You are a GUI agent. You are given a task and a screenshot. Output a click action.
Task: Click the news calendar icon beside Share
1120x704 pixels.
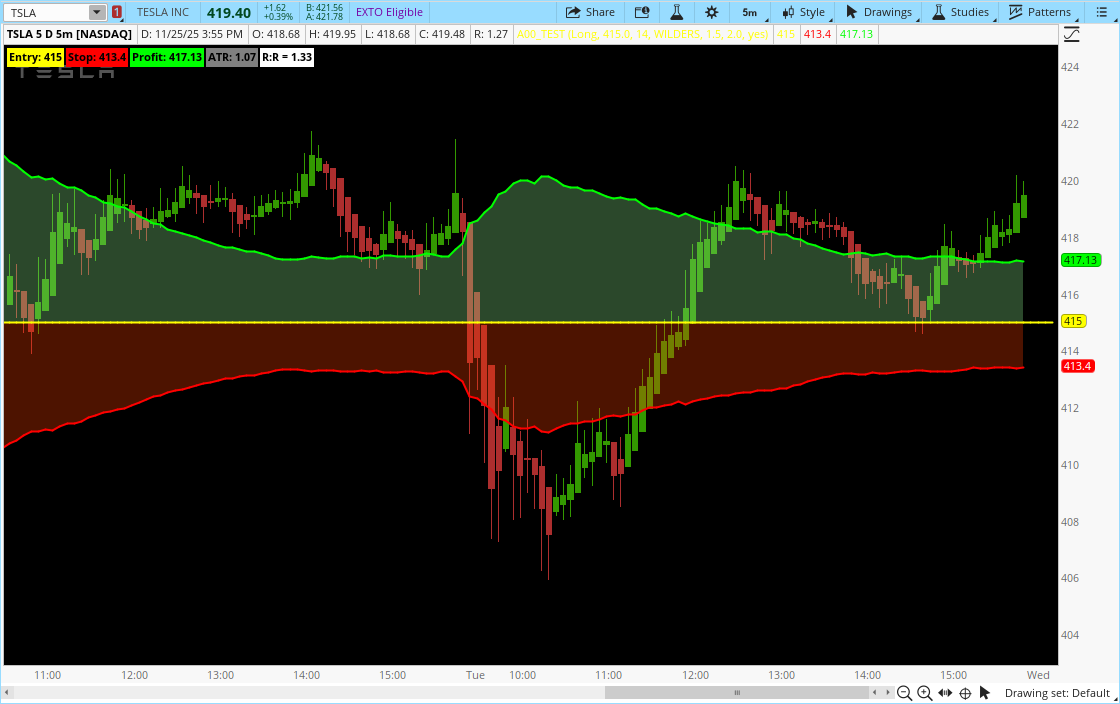pyautogui.click(x=641, y=12)
